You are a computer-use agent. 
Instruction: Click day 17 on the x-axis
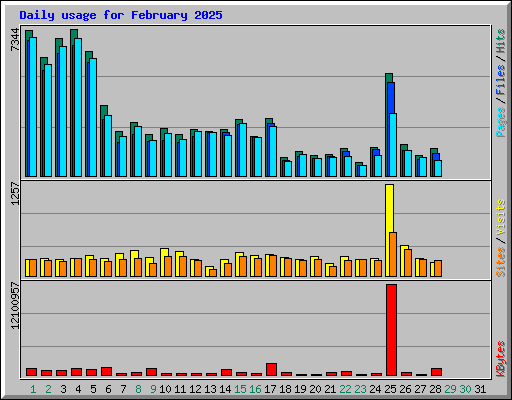point(270,389)
